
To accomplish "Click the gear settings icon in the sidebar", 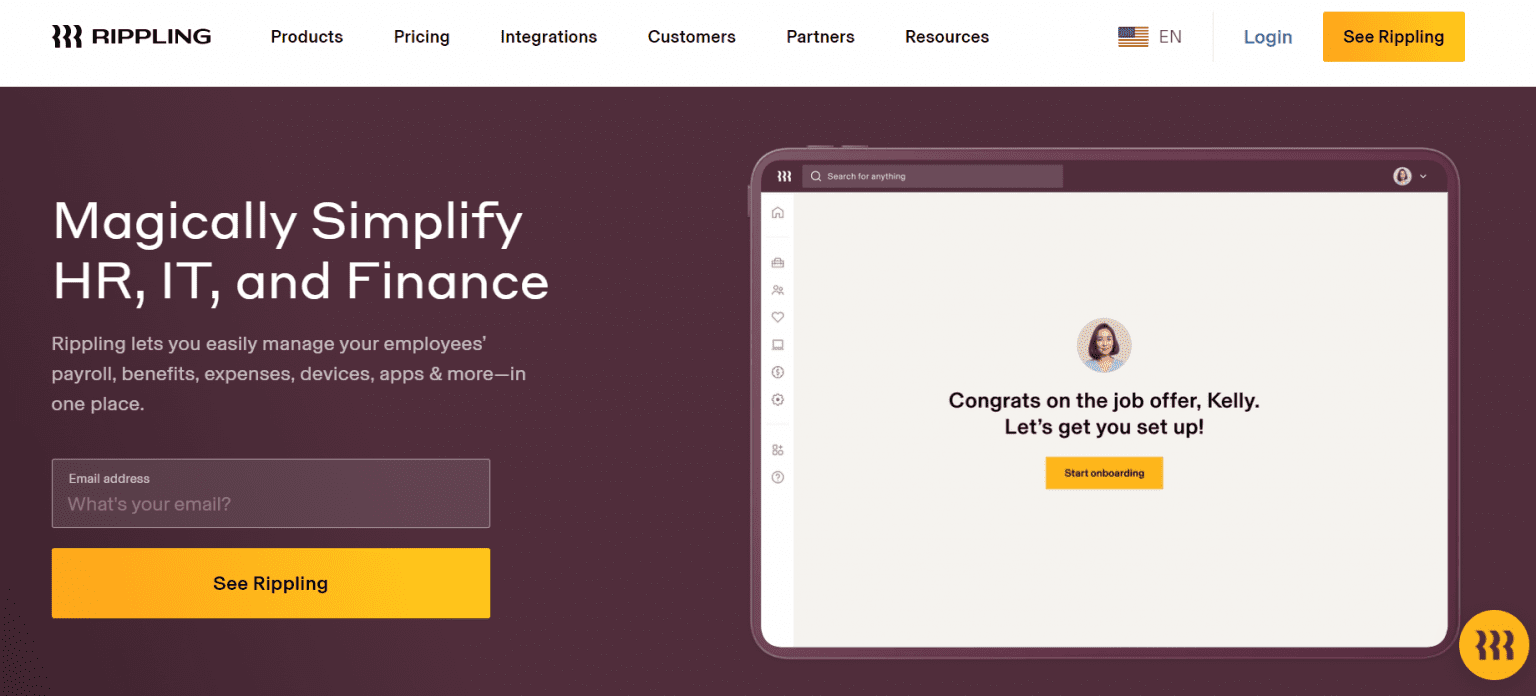I will [x=778, y=399].
